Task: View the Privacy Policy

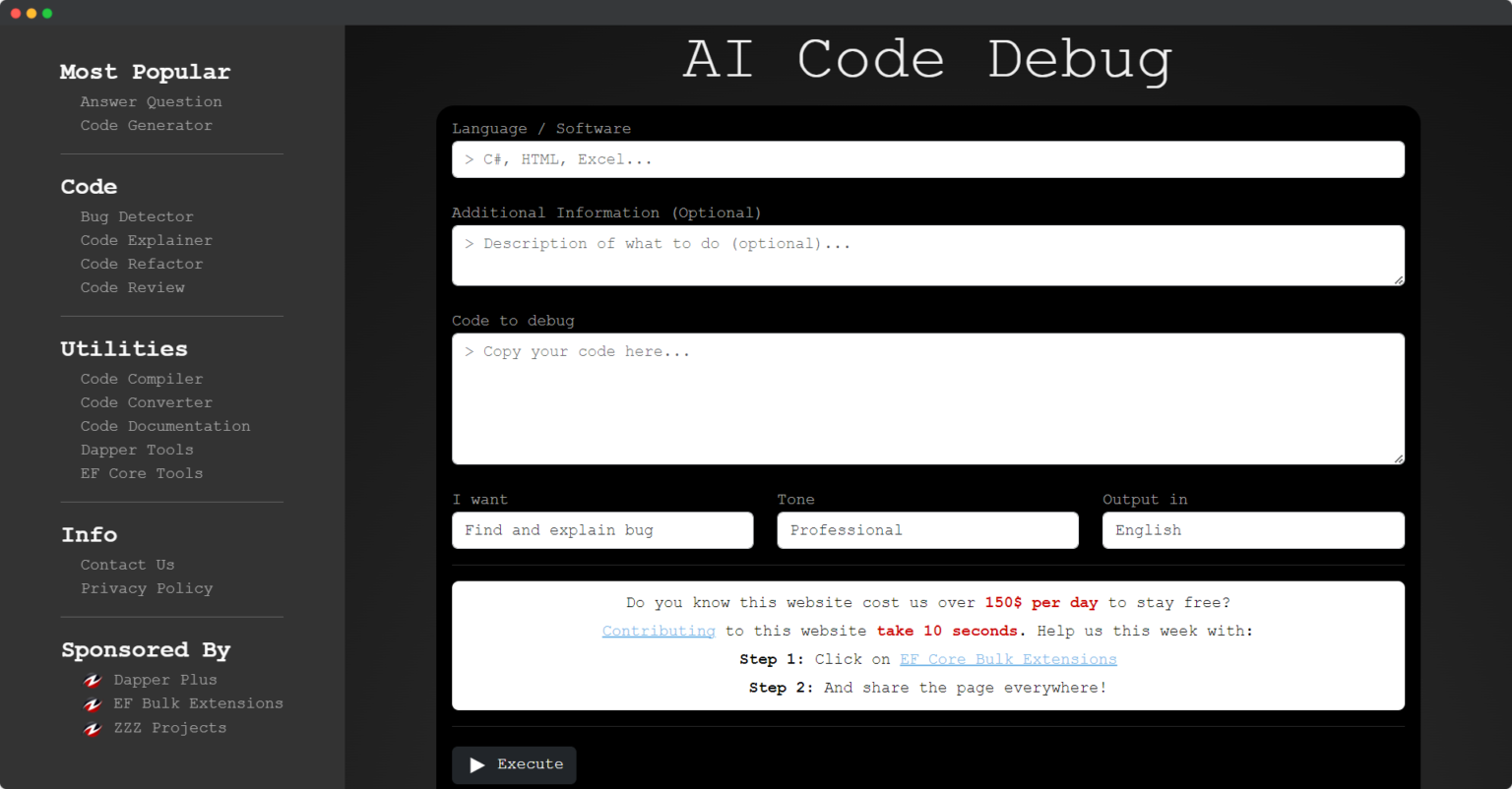Action: coord(146,588)
